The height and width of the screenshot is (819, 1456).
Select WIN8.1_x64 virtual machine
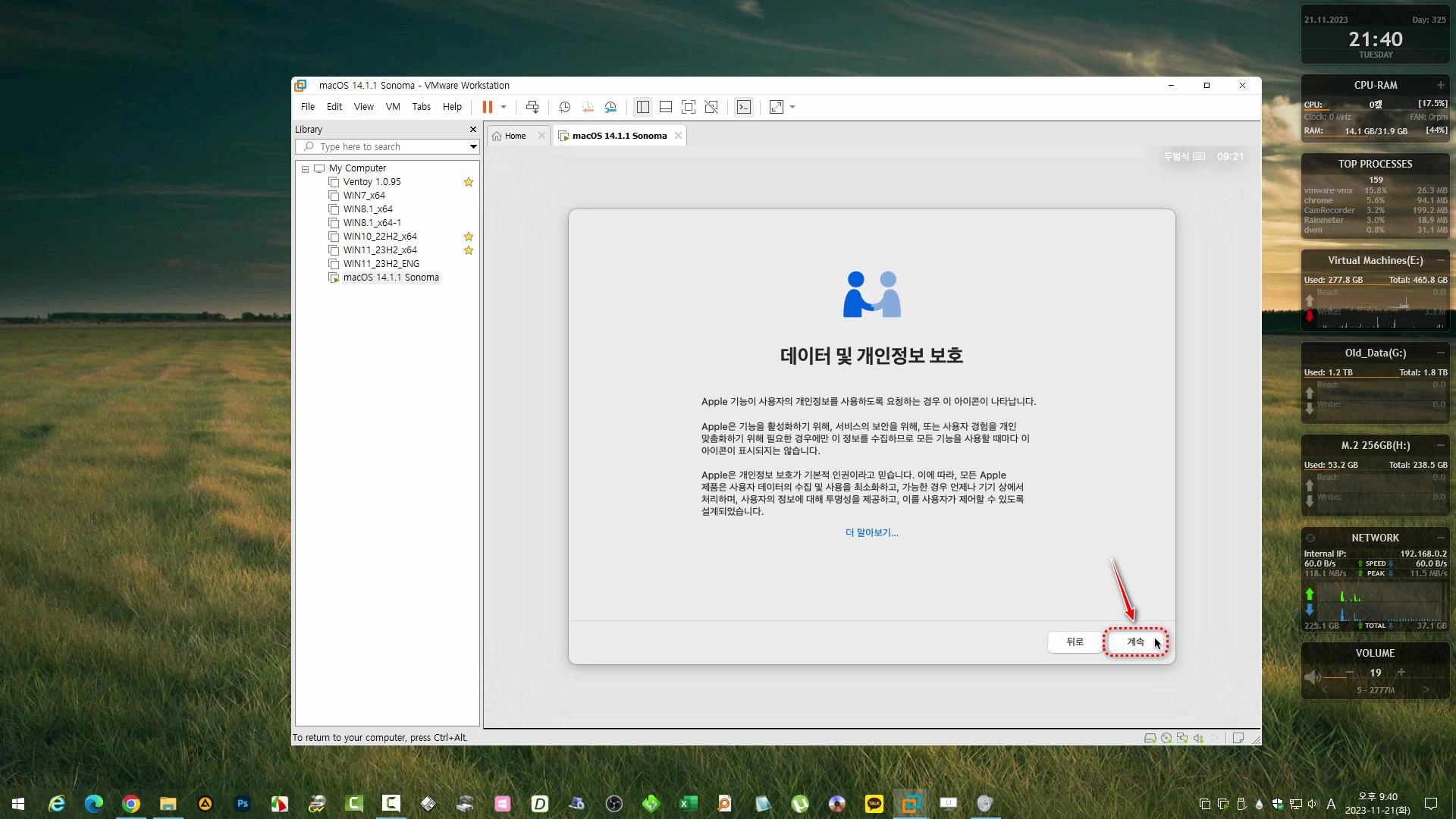pyautogui.click(x=368, y=209)
